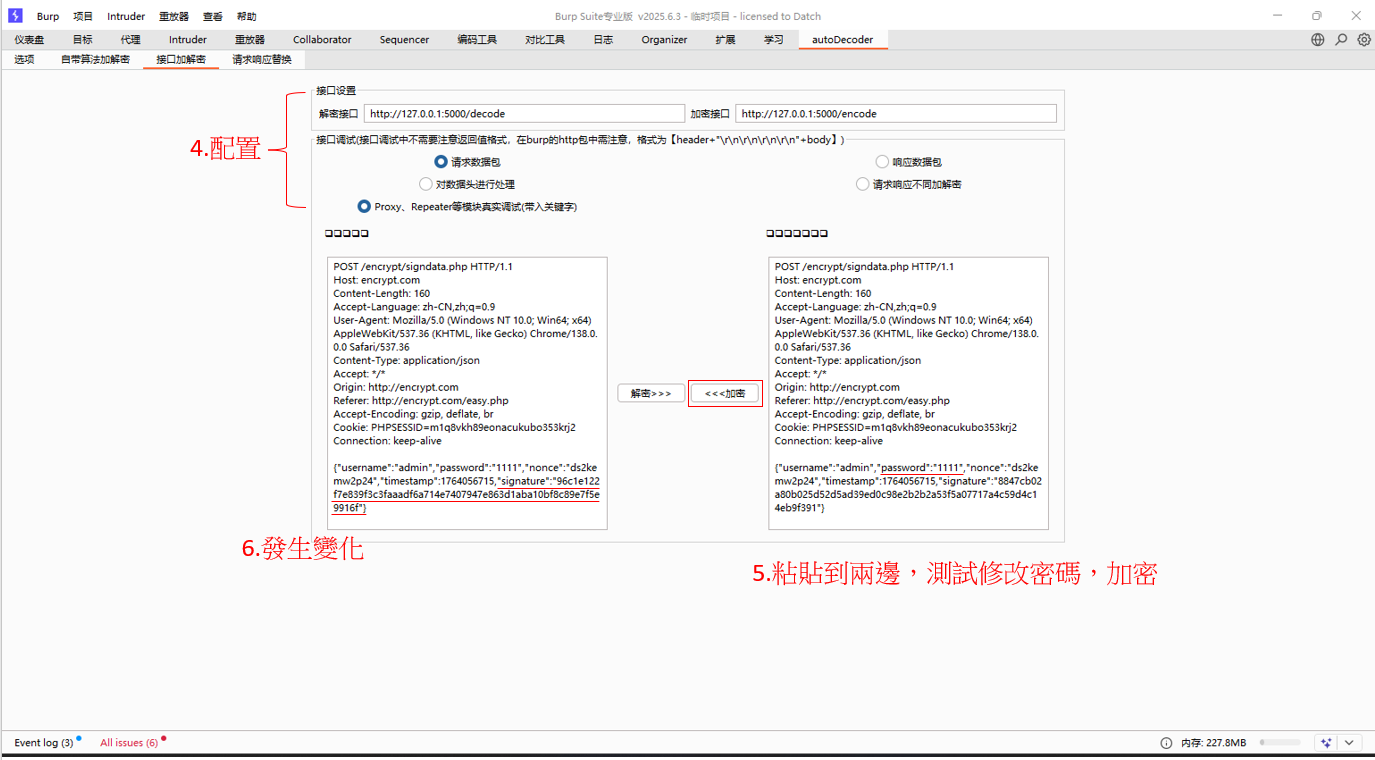Switch to the 目标 tab
1375x760 pixels.
82,40
